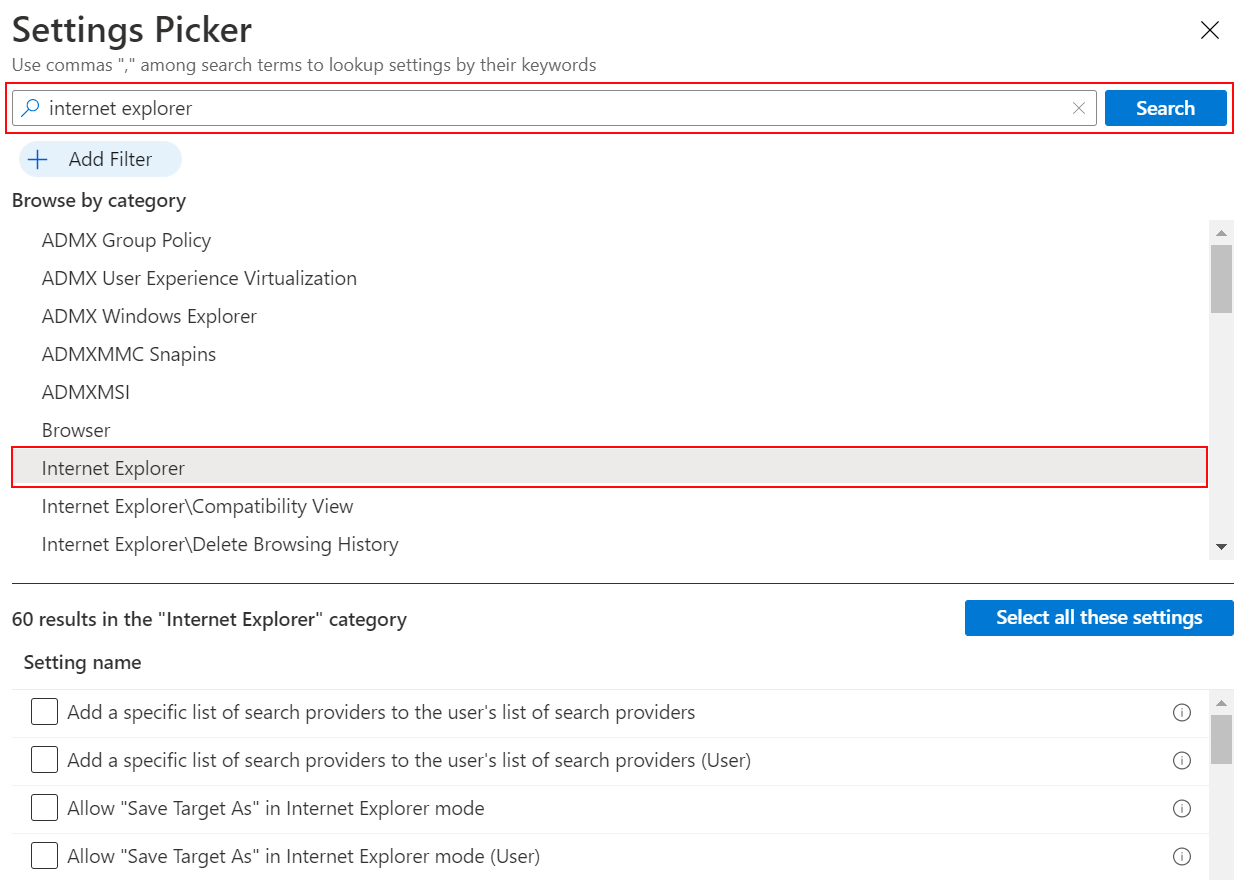This screenshot has height=880, width=1246.
Task: Show info for search providers (User) setting
Action: [1181, 761]
